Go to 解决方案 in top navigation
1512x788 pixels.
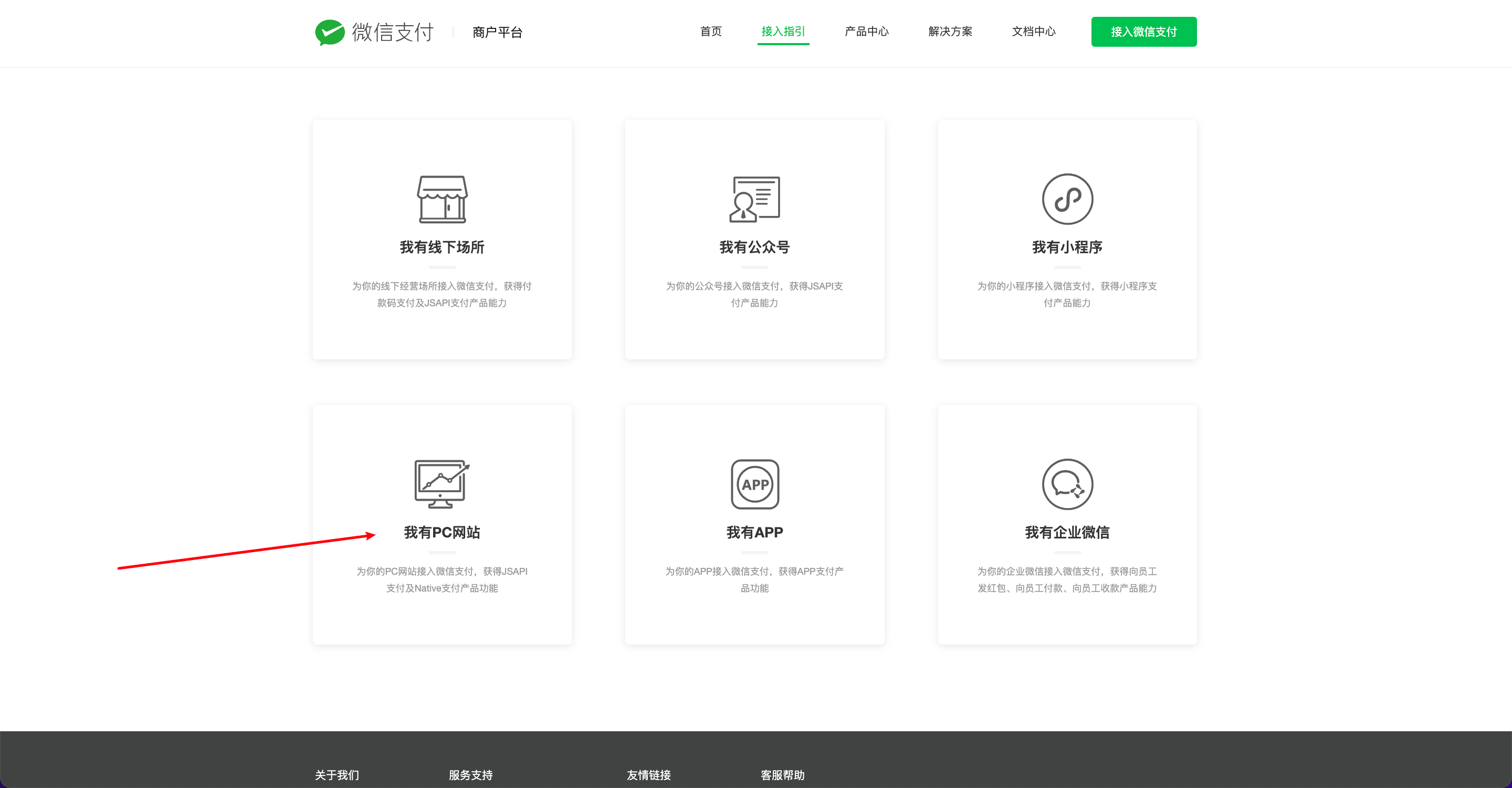[x=950, y=31]
